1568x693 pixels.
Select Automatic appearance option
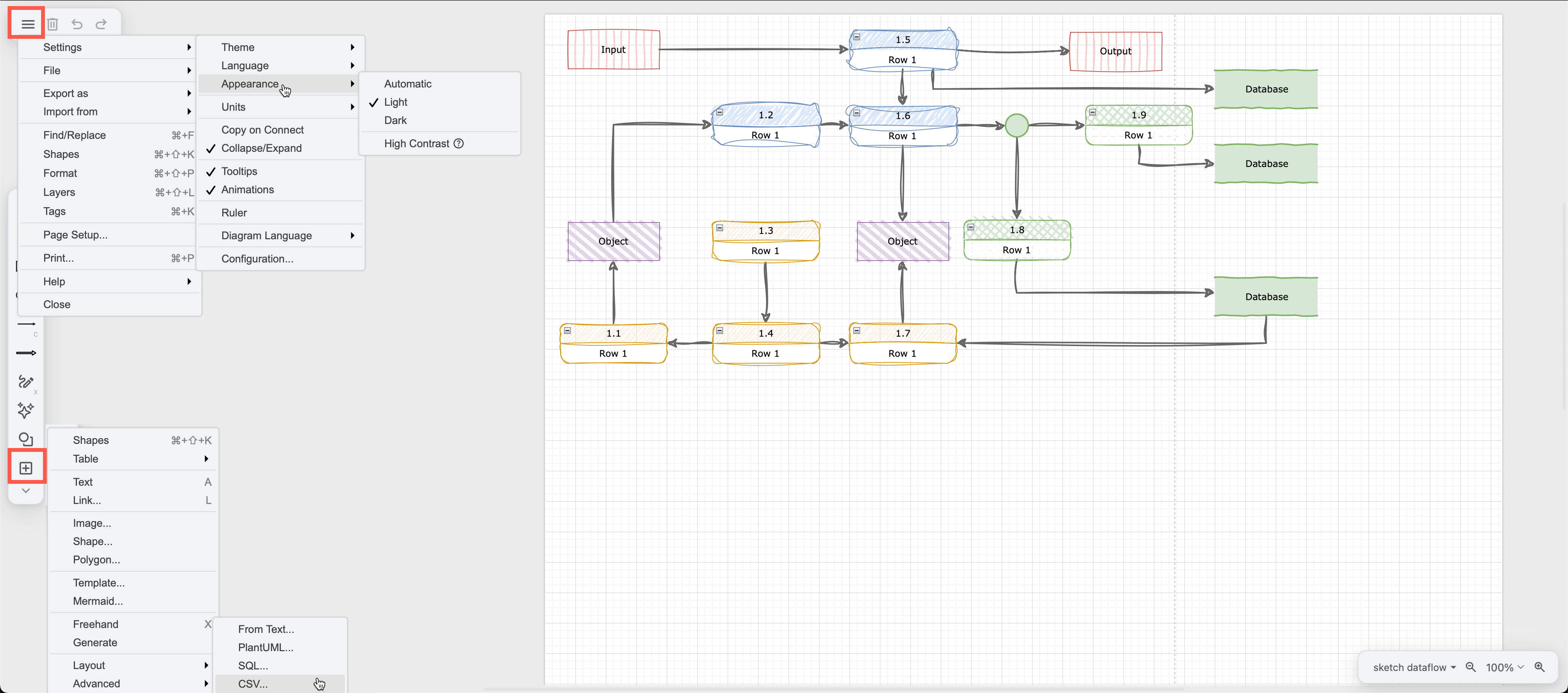click(x=440, y=84)
